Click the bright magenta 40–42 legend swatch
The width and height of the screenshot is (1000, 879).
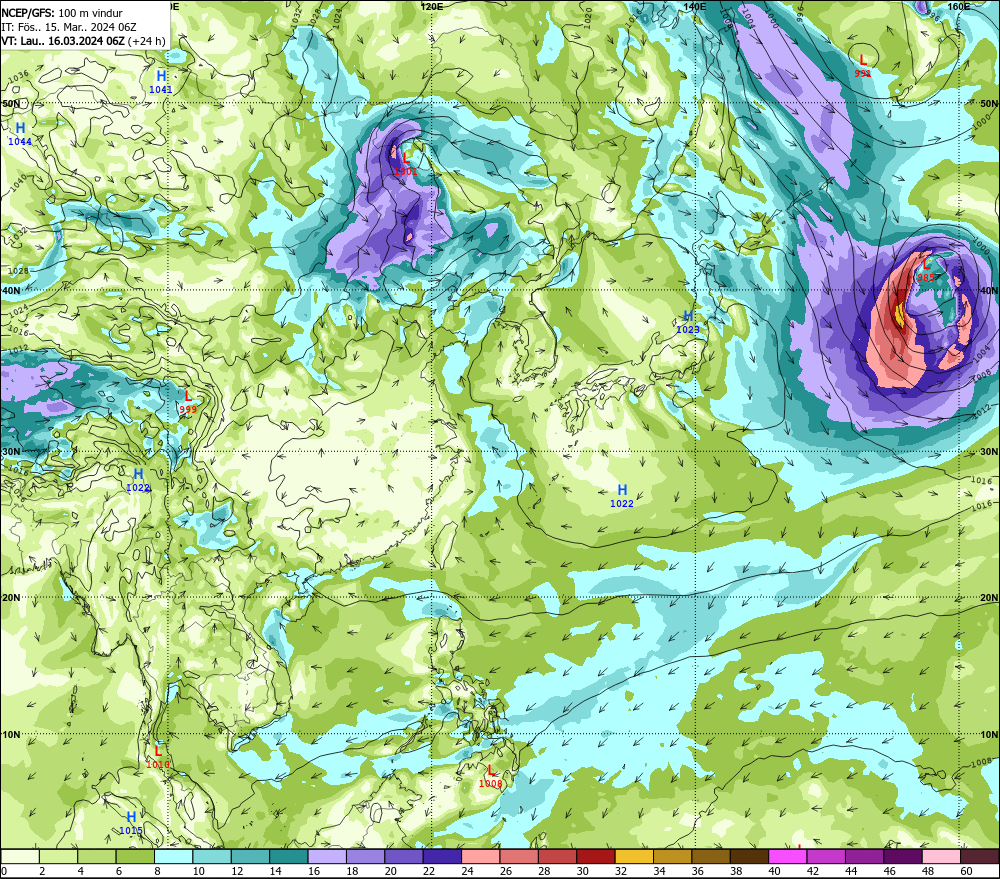click(788, 856)
